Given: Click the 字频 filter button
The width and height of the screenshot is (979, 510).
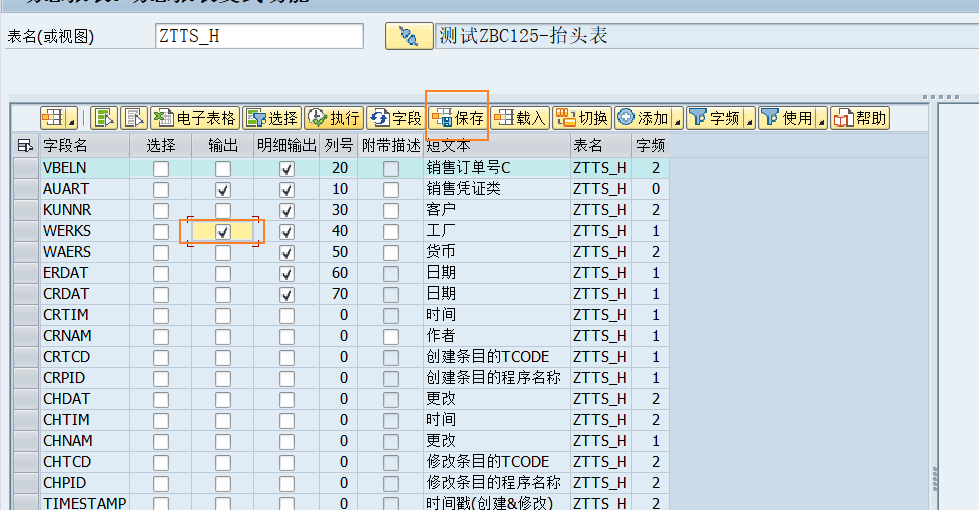Looking at the screenshot, I should (716, 118).
